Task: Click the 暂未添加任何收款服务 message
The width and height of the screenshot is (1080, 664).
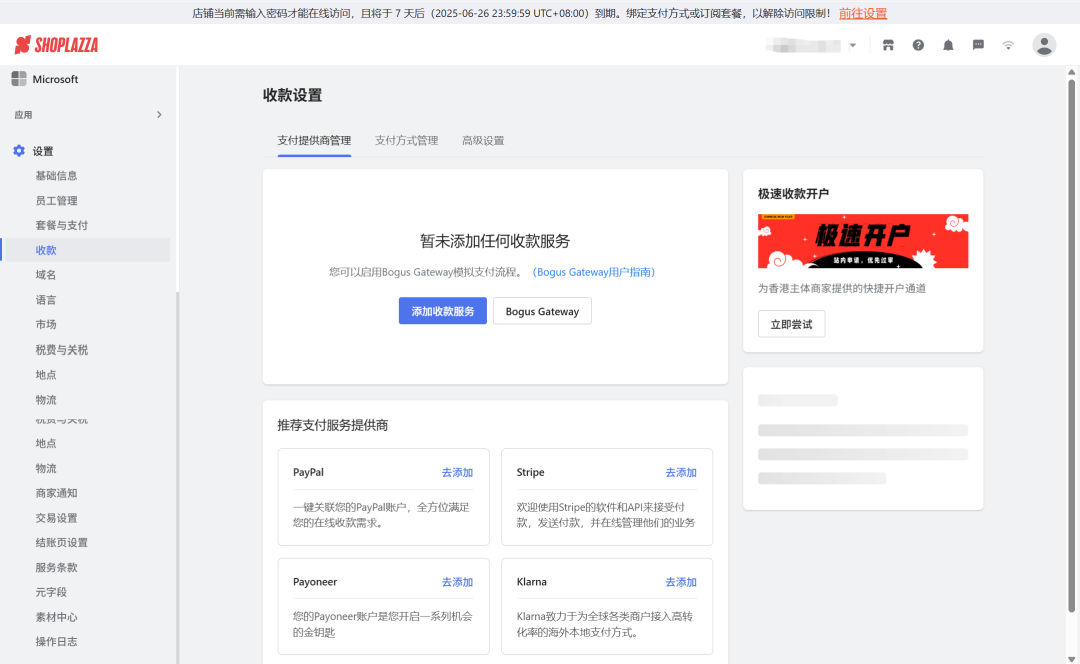Action: (x=495, y=241)
